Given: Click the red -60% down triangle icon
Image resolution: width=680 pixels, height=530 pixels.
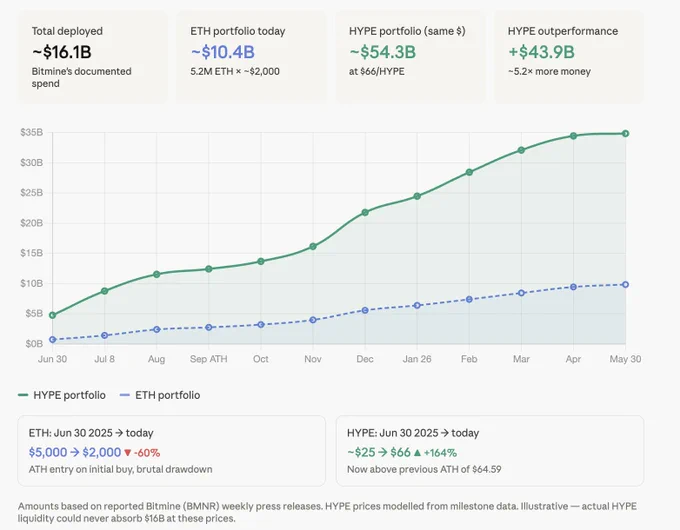Looking at the screenshot, I should (128, 453).
